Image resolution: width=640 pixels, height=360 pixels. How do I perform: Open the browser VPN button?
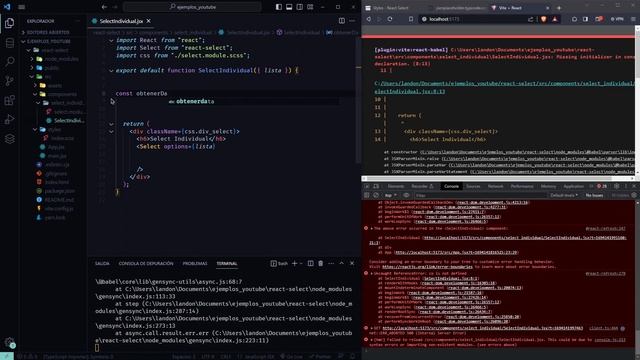(x=617, y=19)
